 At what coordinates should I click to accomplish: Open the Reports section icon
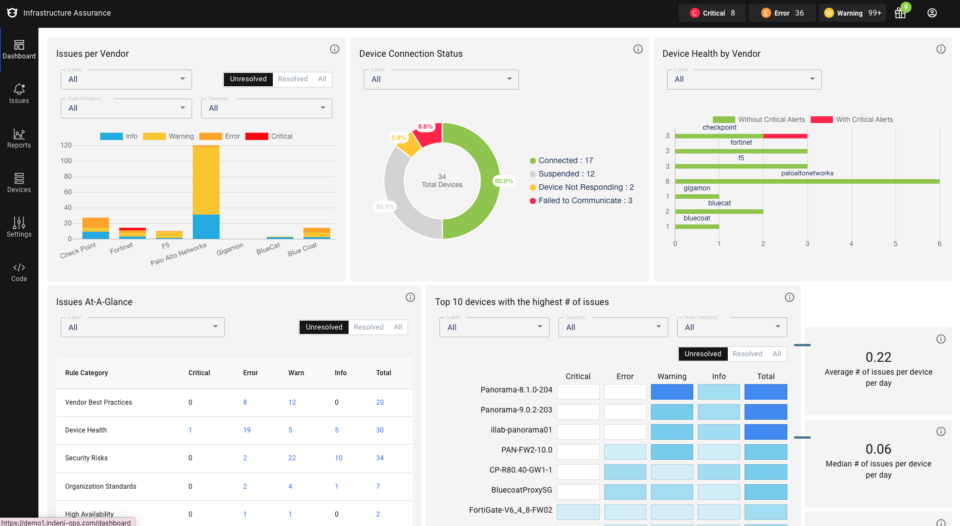tap(19, 137)
